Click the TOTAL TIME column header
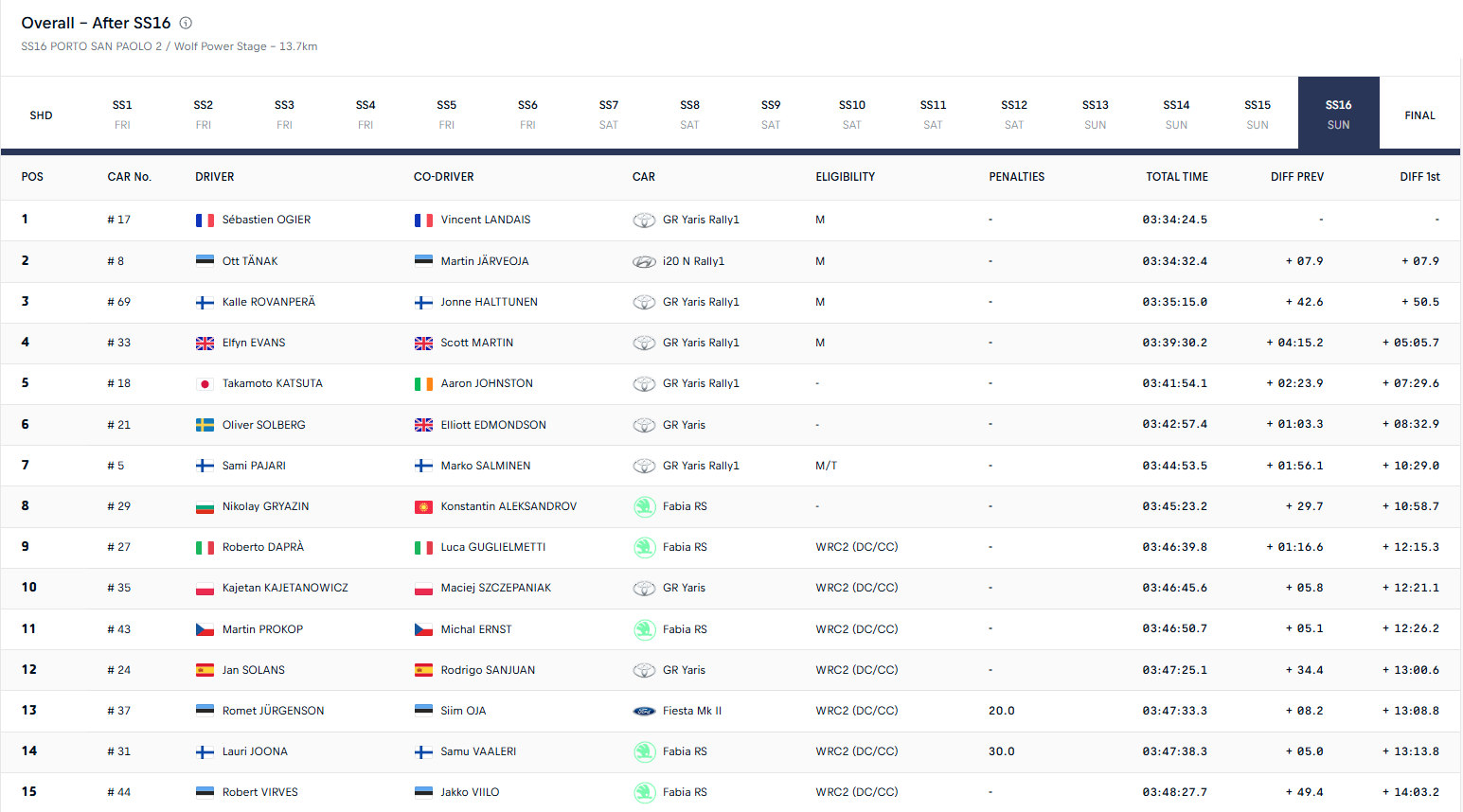The image size is (1463, 812). pyautogui.click(x=1177, y=177)
